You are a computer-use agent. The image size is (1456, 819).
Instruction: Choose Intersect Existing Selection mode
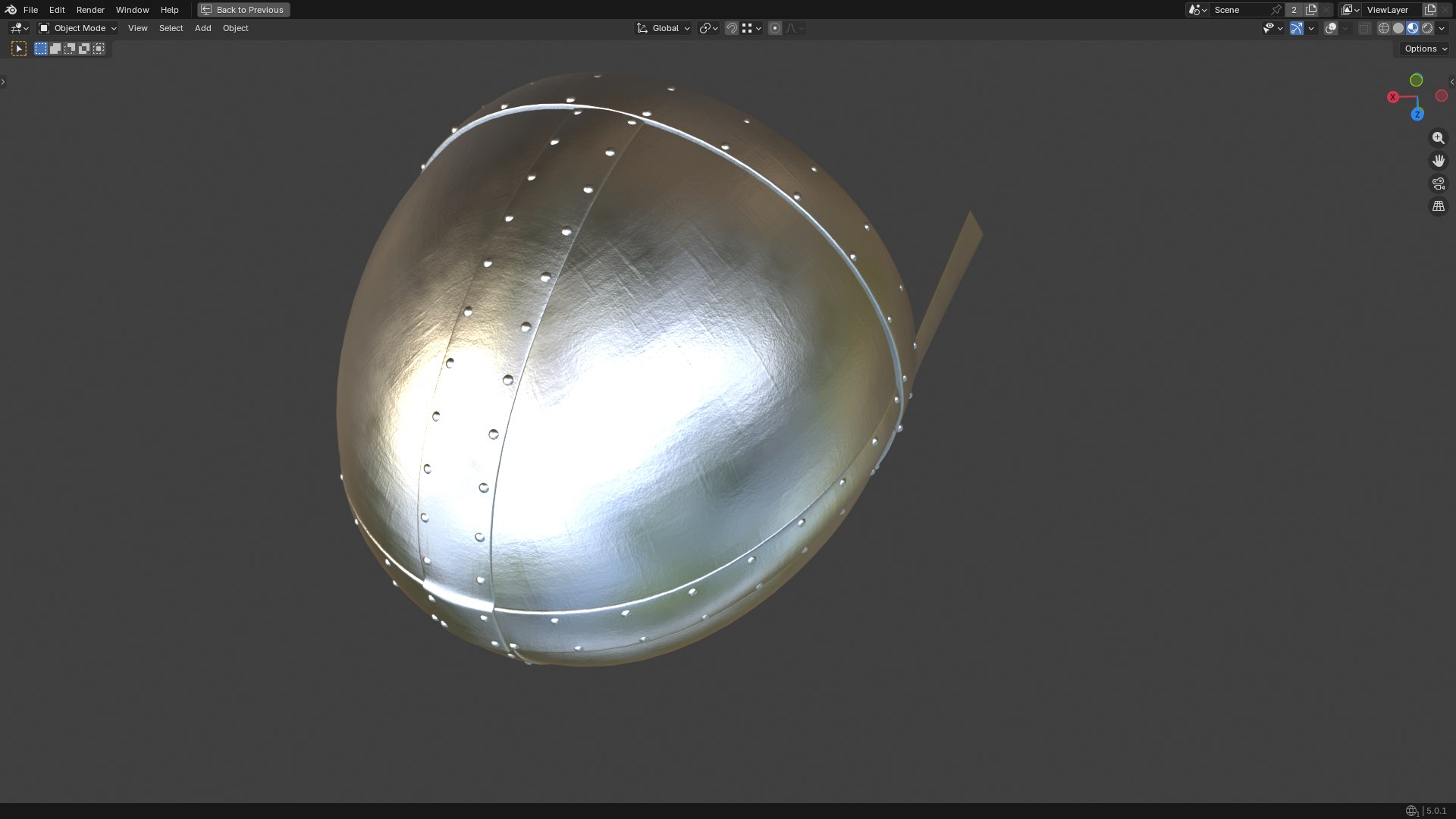pyautogui.click(x=99, y=49)
